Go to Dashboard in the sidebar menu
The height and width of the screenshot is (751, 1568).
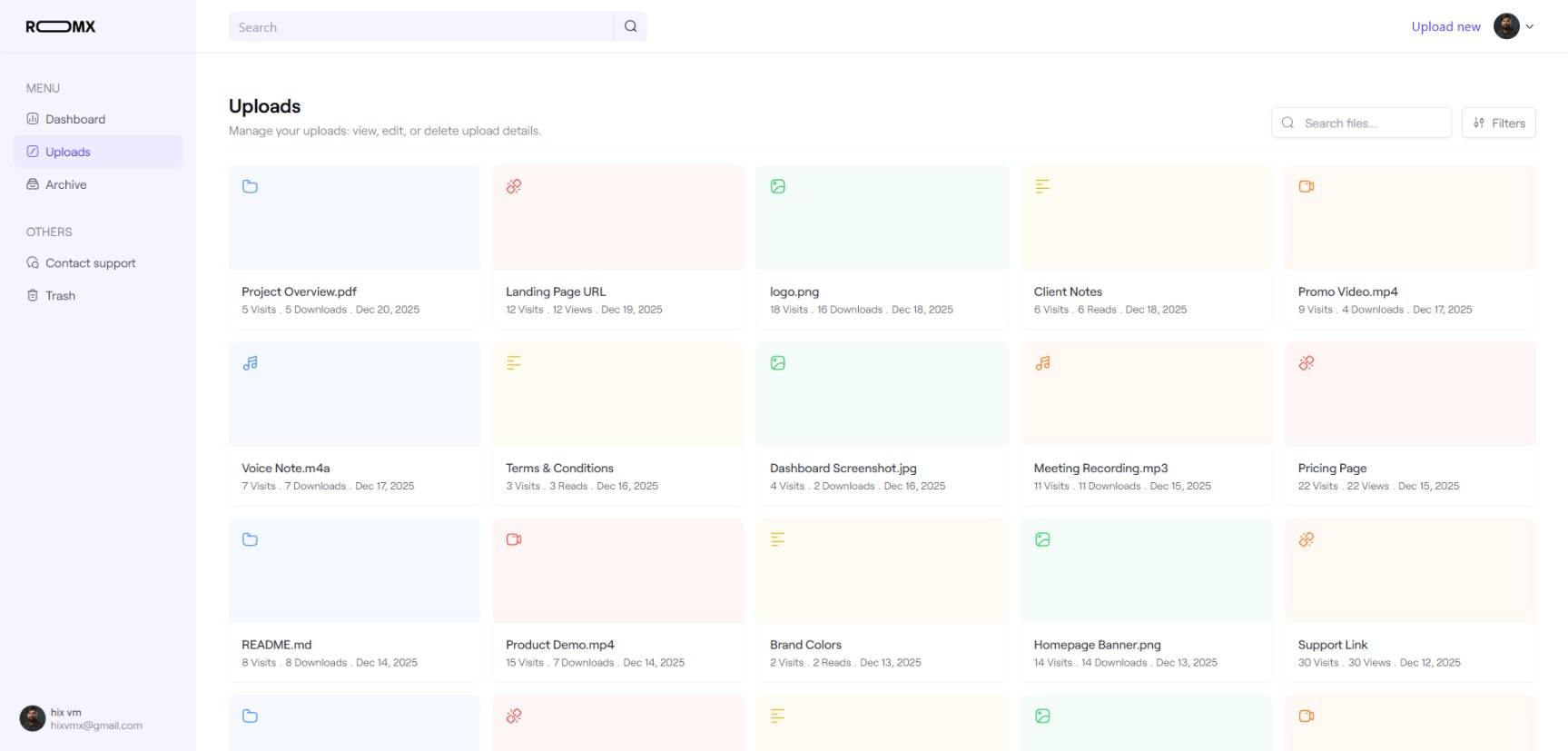click(75, 119)
